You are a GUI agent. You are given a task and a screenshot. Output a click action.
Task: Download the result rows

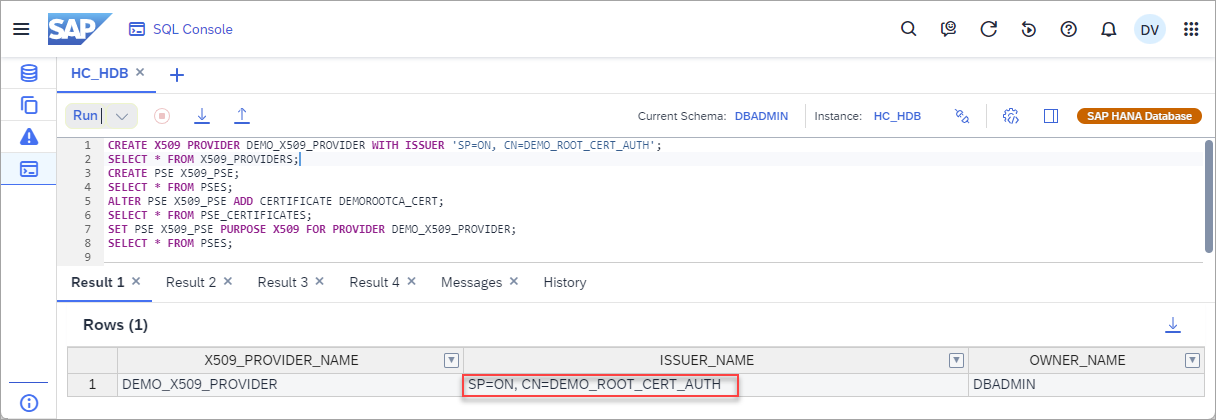click(1173, 325)
